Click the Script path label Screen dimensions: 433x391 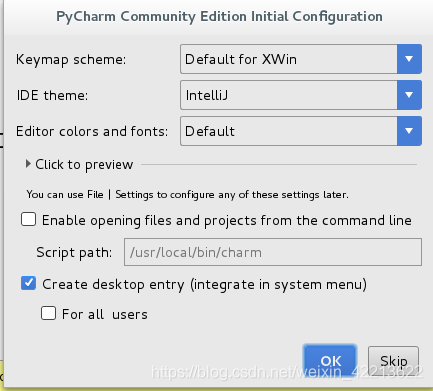tap(74, 252)
